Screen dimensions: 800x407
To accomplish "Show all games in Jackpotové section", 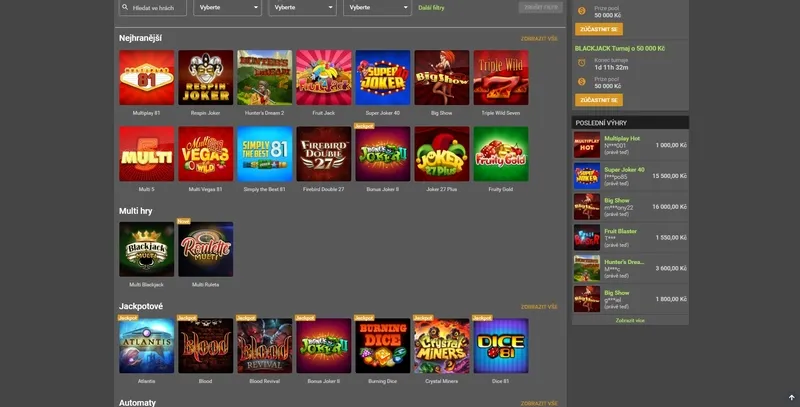I will tap(539, 307).
